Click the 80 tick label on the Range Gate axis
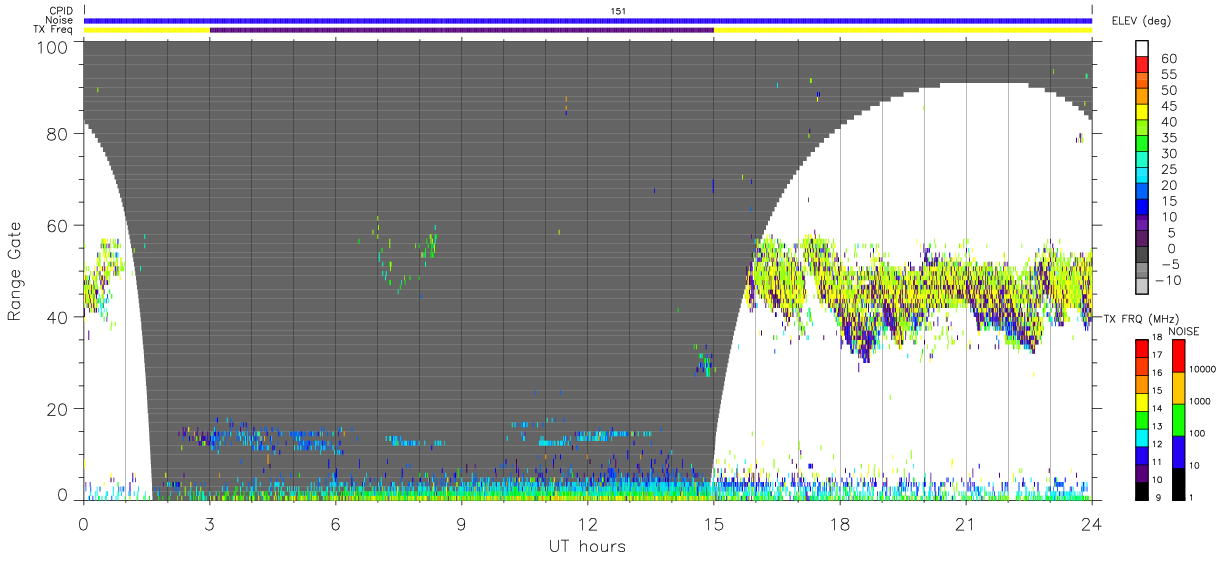The width and height of the screenshot is (1228, 567). 59,134
